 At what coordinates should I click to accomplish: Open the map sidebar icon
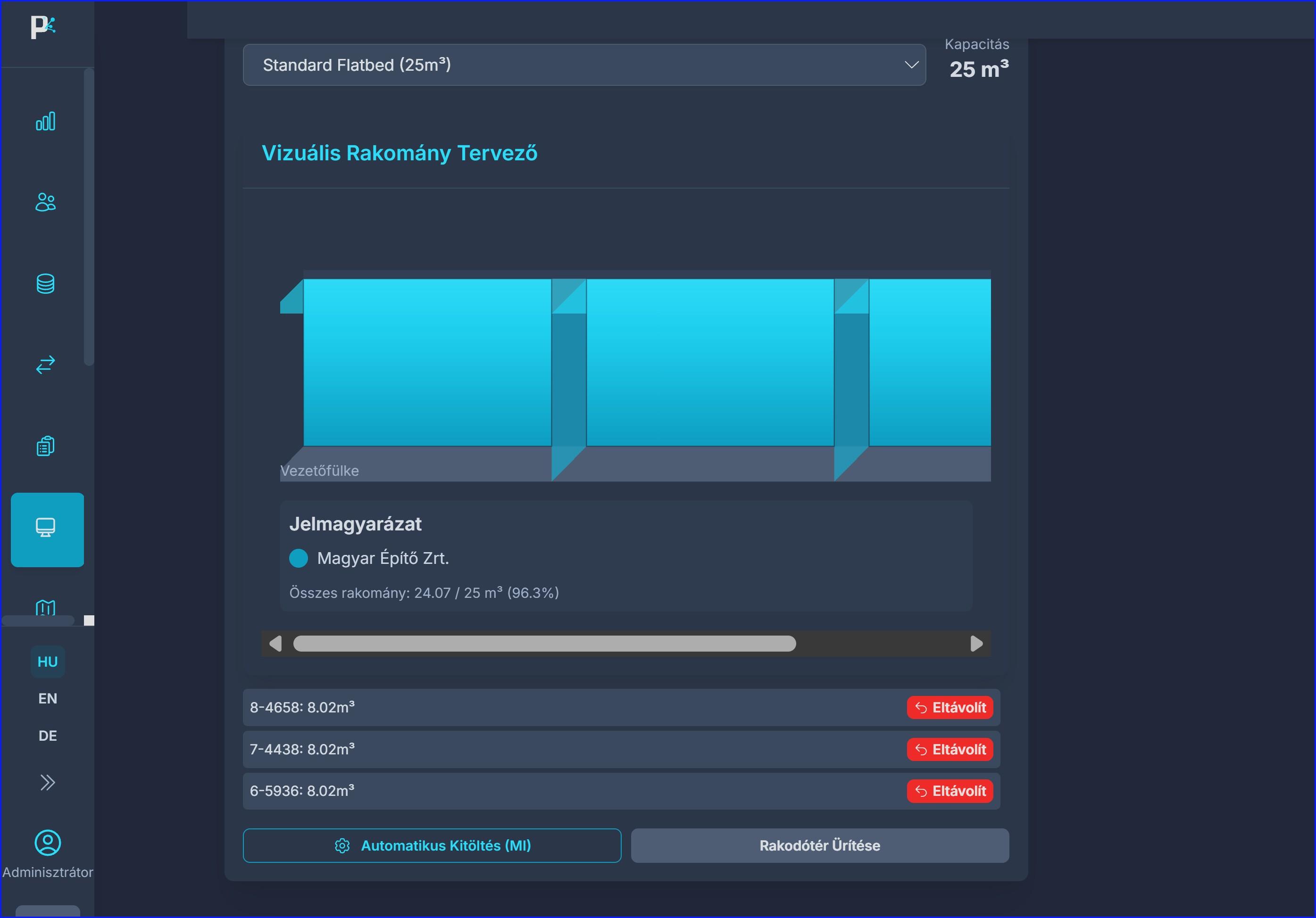click(46, 607)
